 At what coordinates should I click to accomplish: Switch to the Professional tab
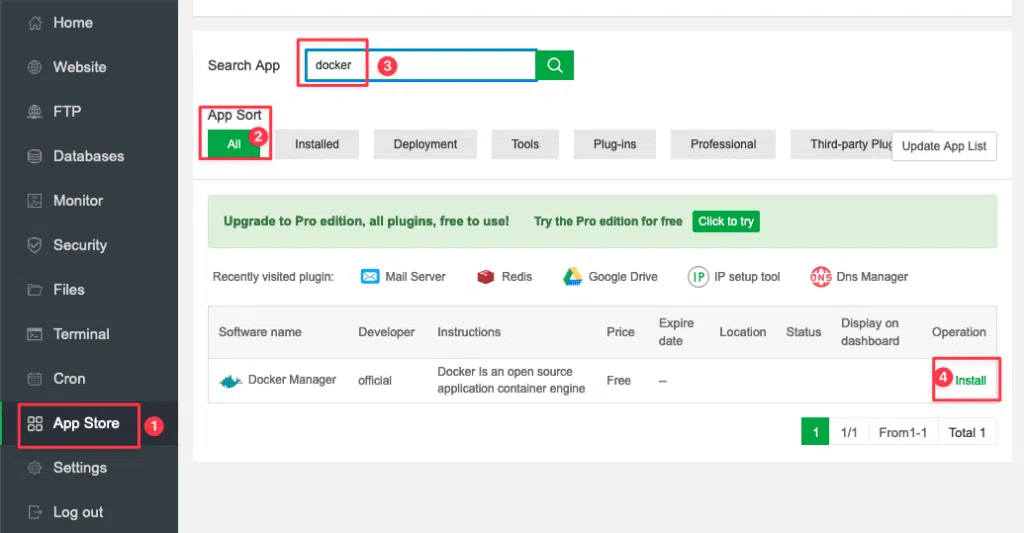click(723, 144)
